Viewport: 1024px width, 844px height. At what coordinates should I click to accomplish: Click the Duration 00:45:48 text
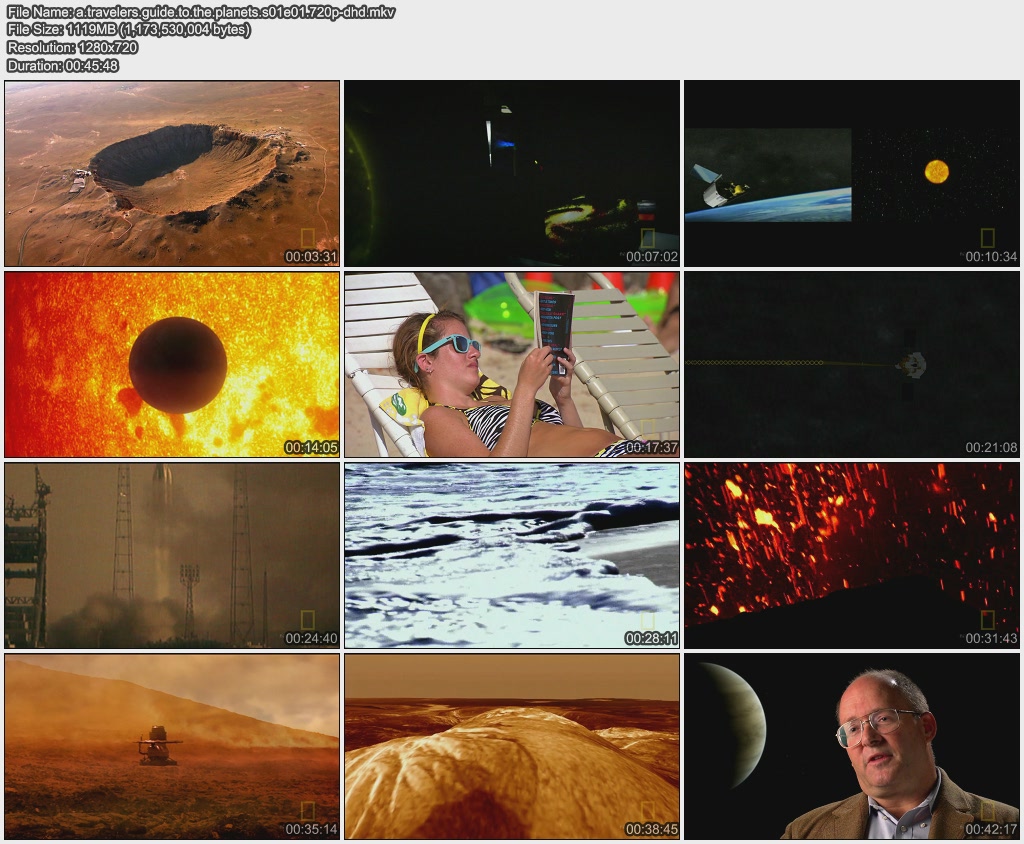pos(63,65)
